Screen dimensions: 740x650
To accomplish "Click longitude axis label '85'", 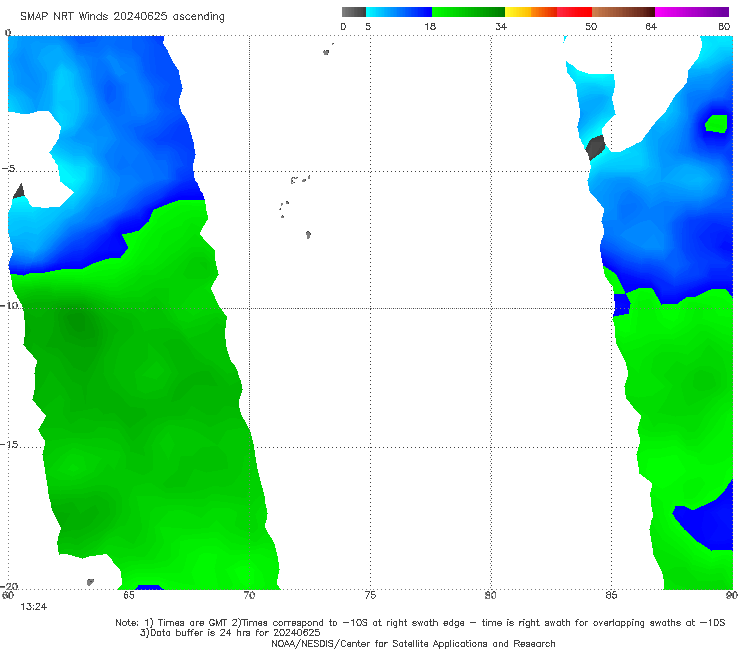I will [x=611, y=596].
